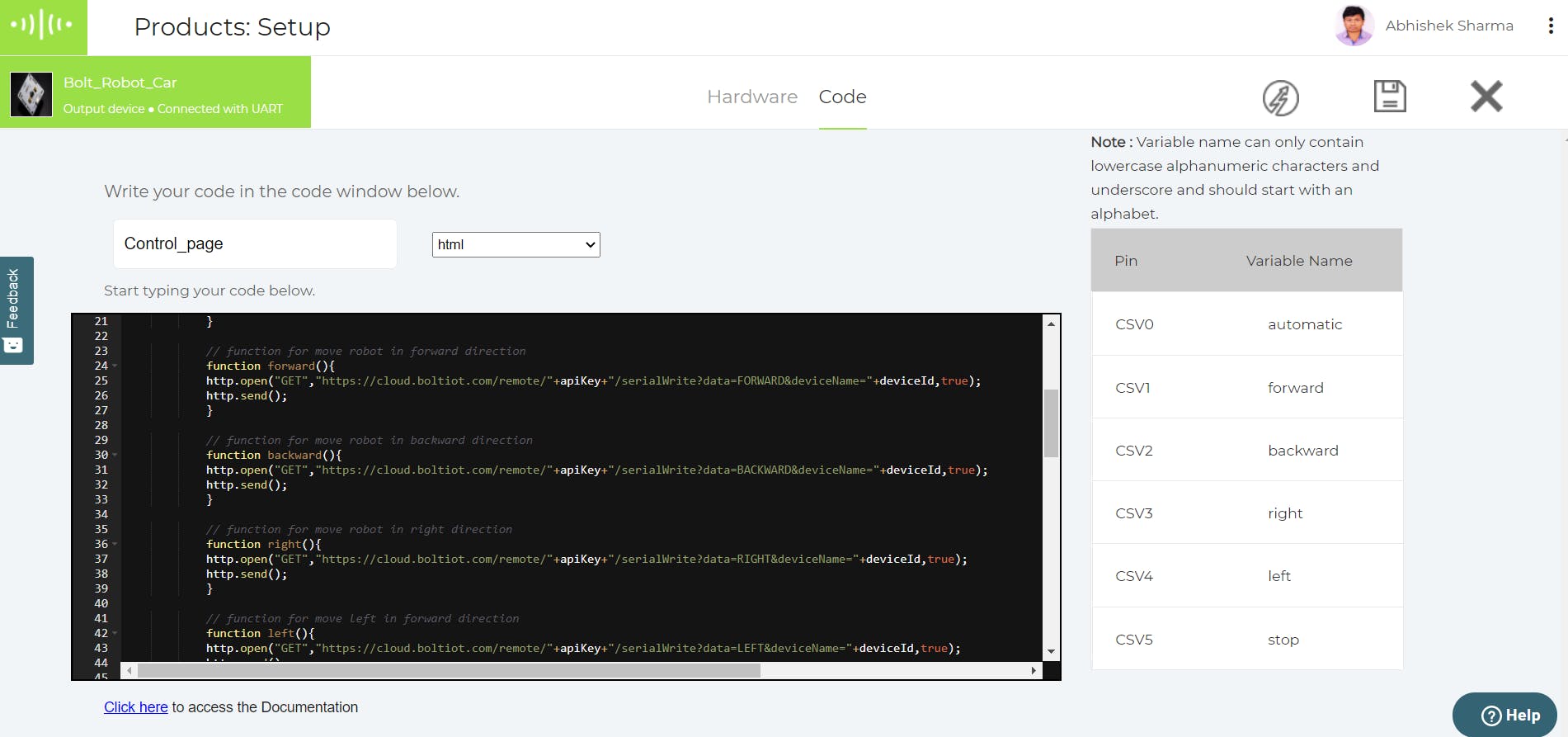Click the CSV5 pin cell
1568x737 pixels.
point(1134,640)
